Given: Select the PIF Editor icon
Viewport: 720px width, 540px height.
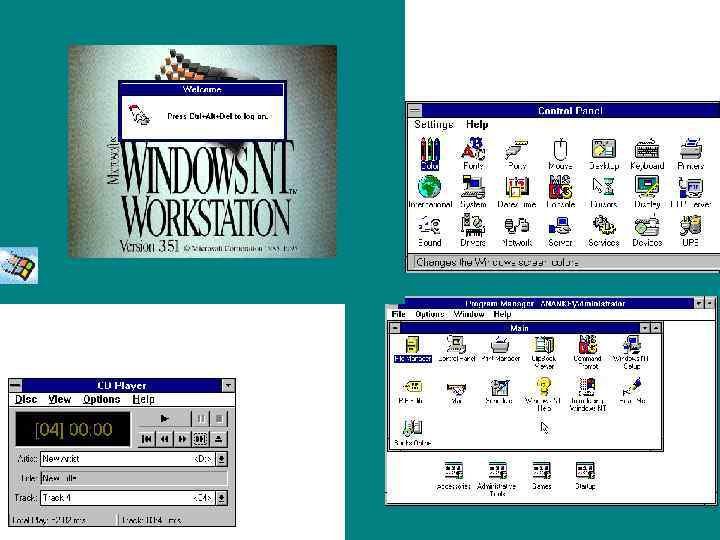Looking at the screenshot, I should [411, 391].
